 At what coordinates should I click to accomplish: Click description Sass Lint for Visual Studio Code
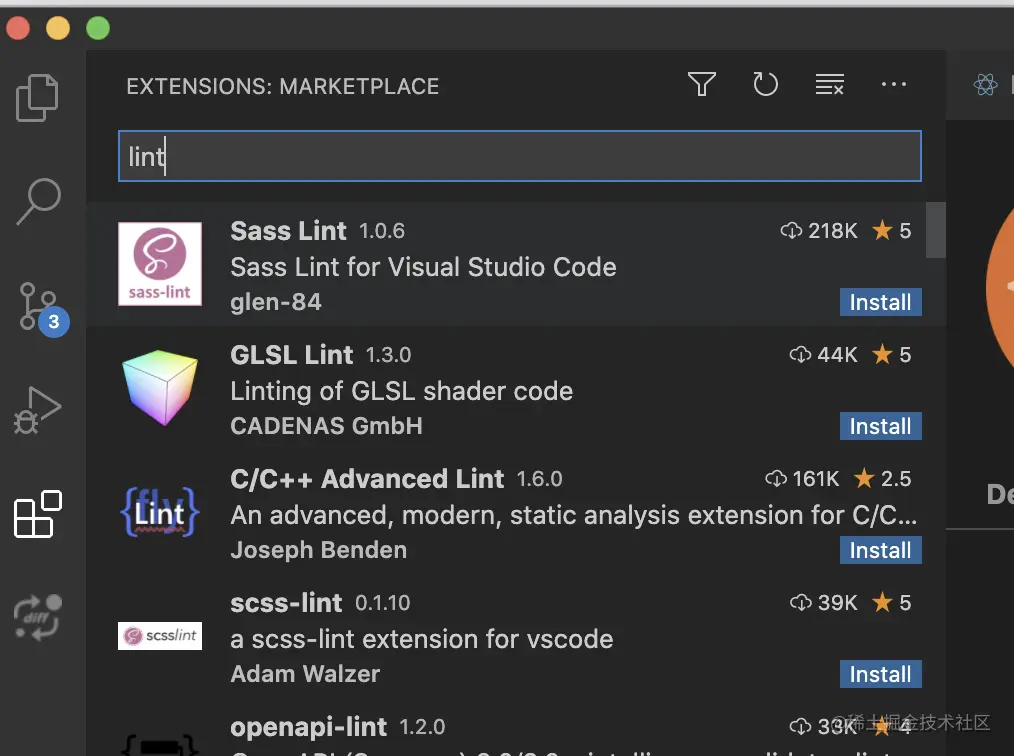(x=424, y=267)
